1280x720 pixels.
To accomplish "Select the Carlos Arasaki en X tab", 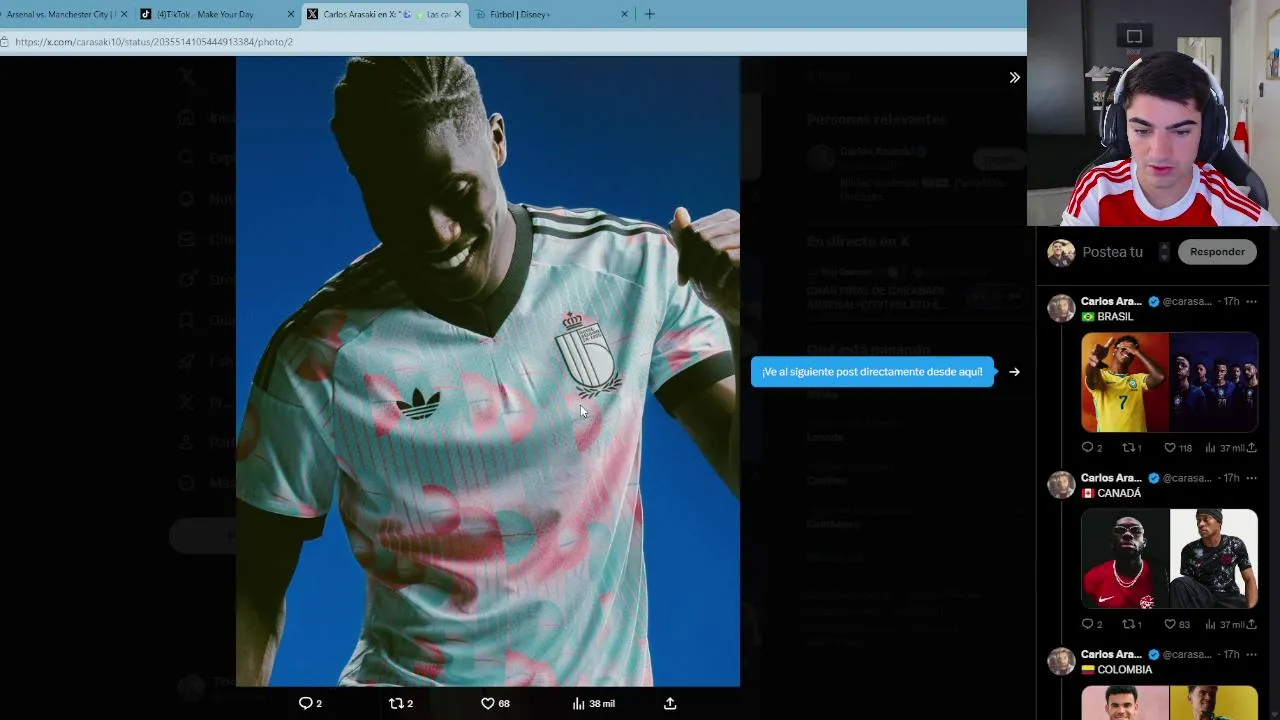I will [x=383, y=14].
